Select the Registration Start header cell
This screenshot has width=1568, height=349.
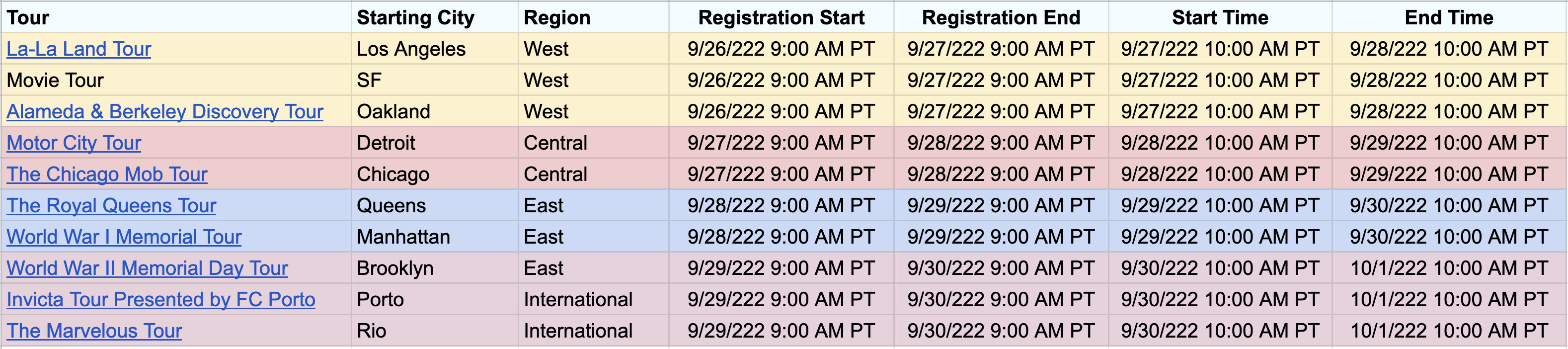tap(782, 17)
